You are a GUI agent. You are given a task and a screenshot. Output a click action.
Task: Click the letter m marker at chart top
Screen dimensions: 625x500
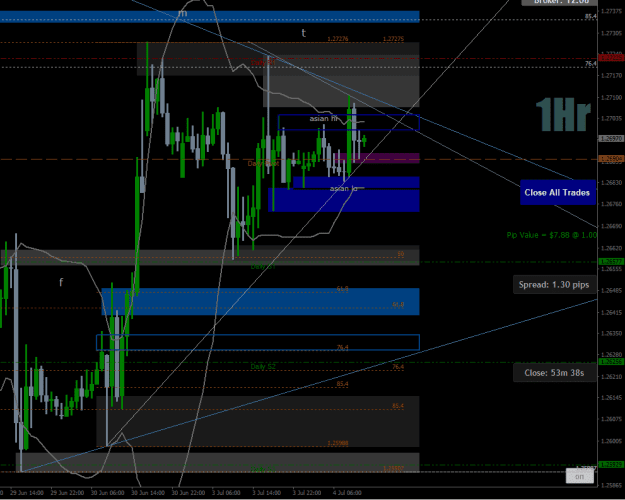point(182,13)
